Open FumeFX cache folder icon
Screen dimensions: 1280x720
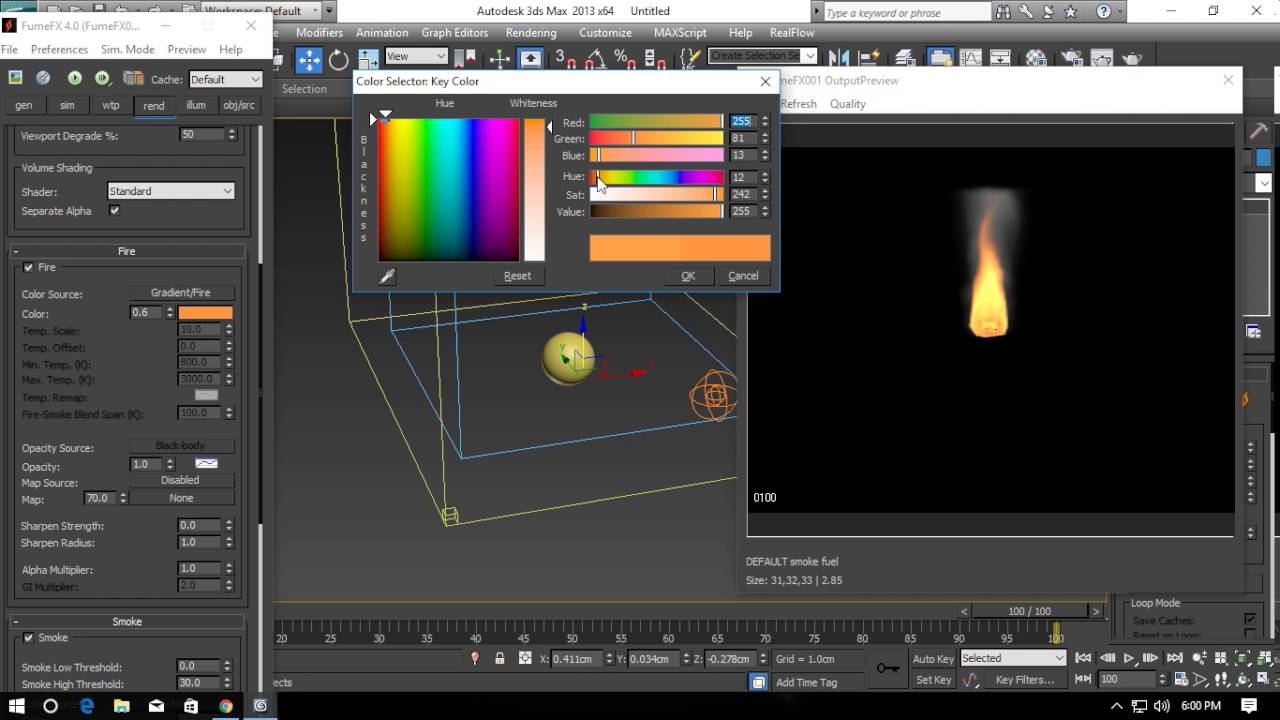[x=132, y=78]
